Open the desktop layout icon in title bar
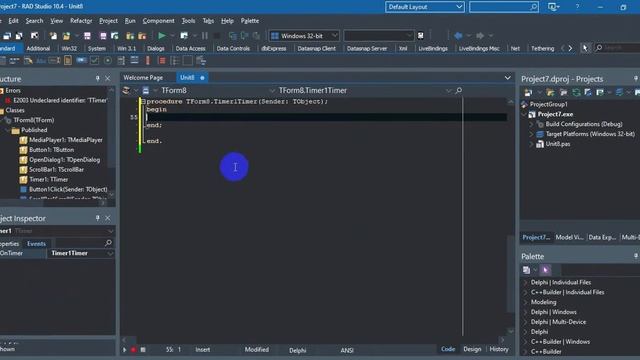Viewport: 640px width, 360px height. (553, 7)
